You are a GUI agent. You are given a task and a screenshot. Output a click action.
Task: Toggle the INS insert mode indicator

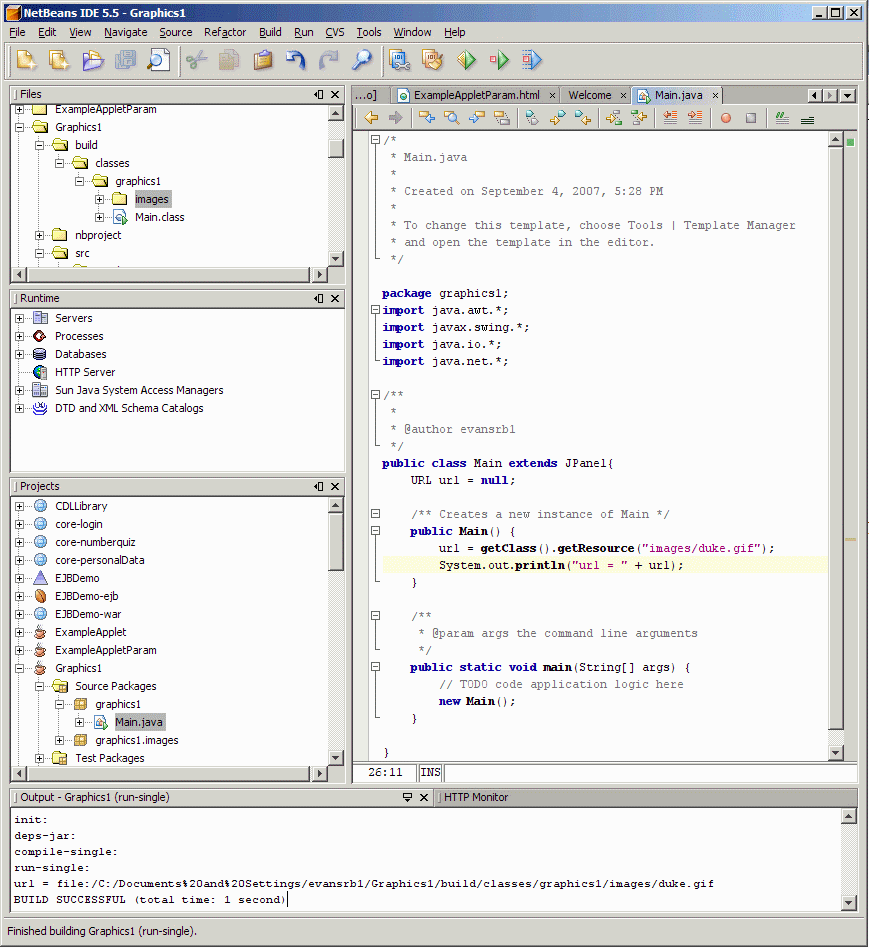pos(430,772)
